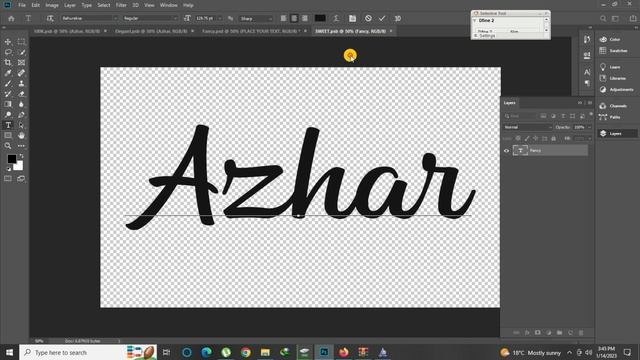Select the Zoom tool
This screenshot has width=640, height=360.
click(x=8, y=146)
